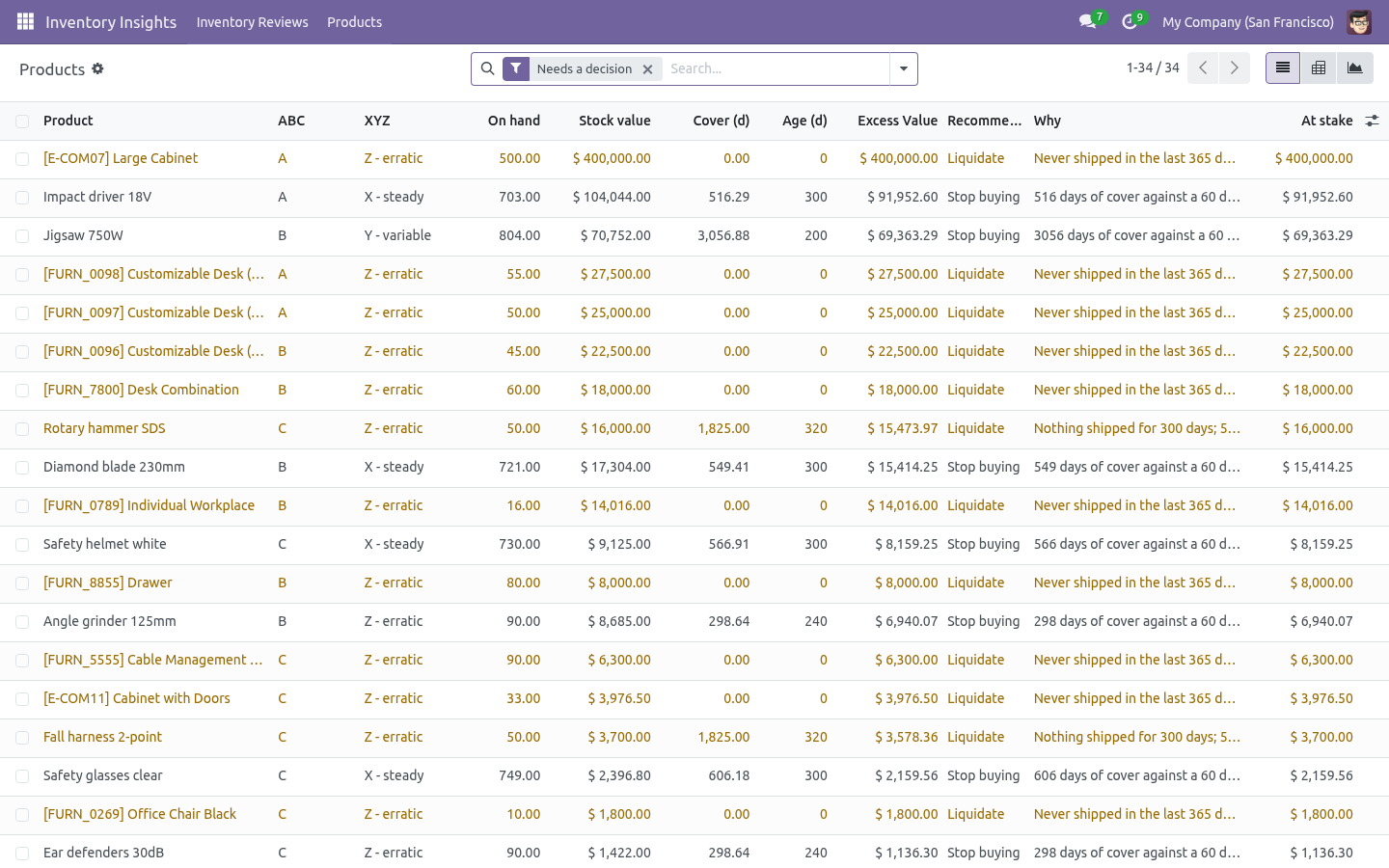Switch to pivot table view
Image resolution: width=1389 pixels, height=868 pixels.
coord(1319,68)
